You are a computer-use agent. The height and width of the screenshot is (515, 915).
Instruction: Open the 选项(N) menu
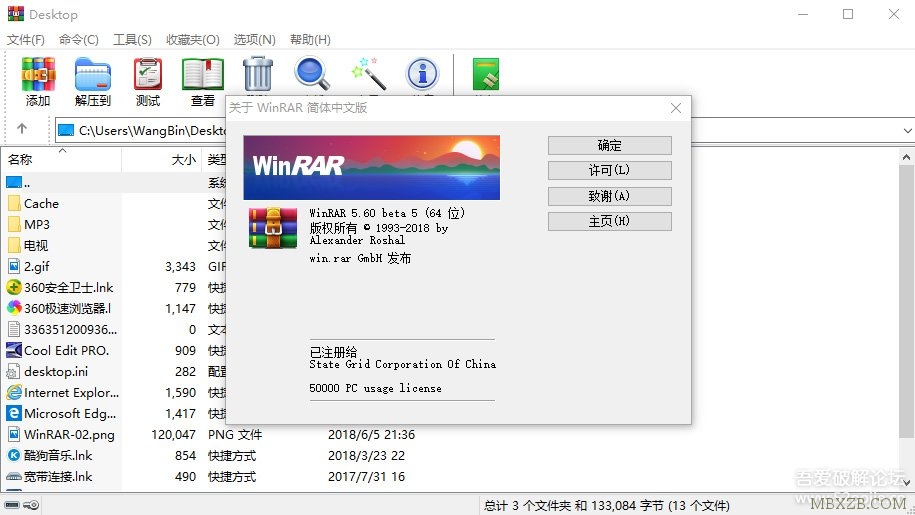(254, 40)
